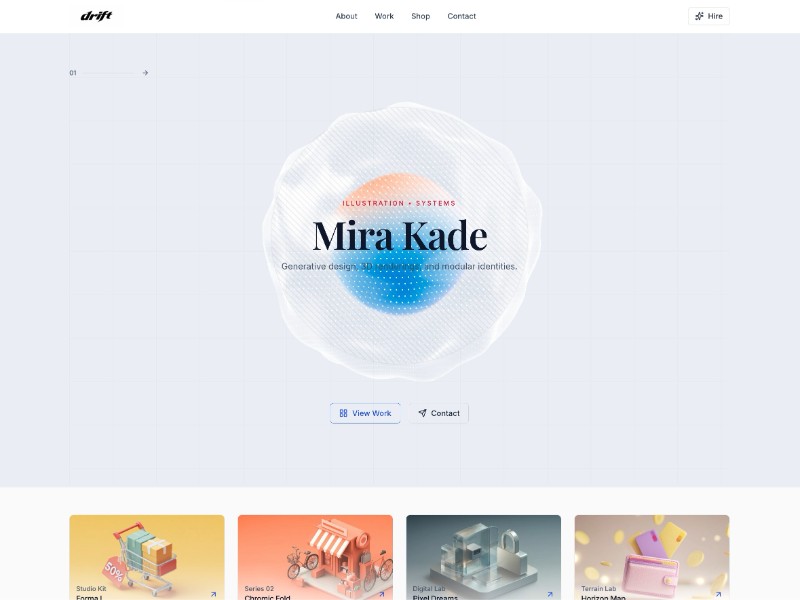Click the paper plane icon in the Contact button
This screenshot has height=600, width=800.
[422, 413]
